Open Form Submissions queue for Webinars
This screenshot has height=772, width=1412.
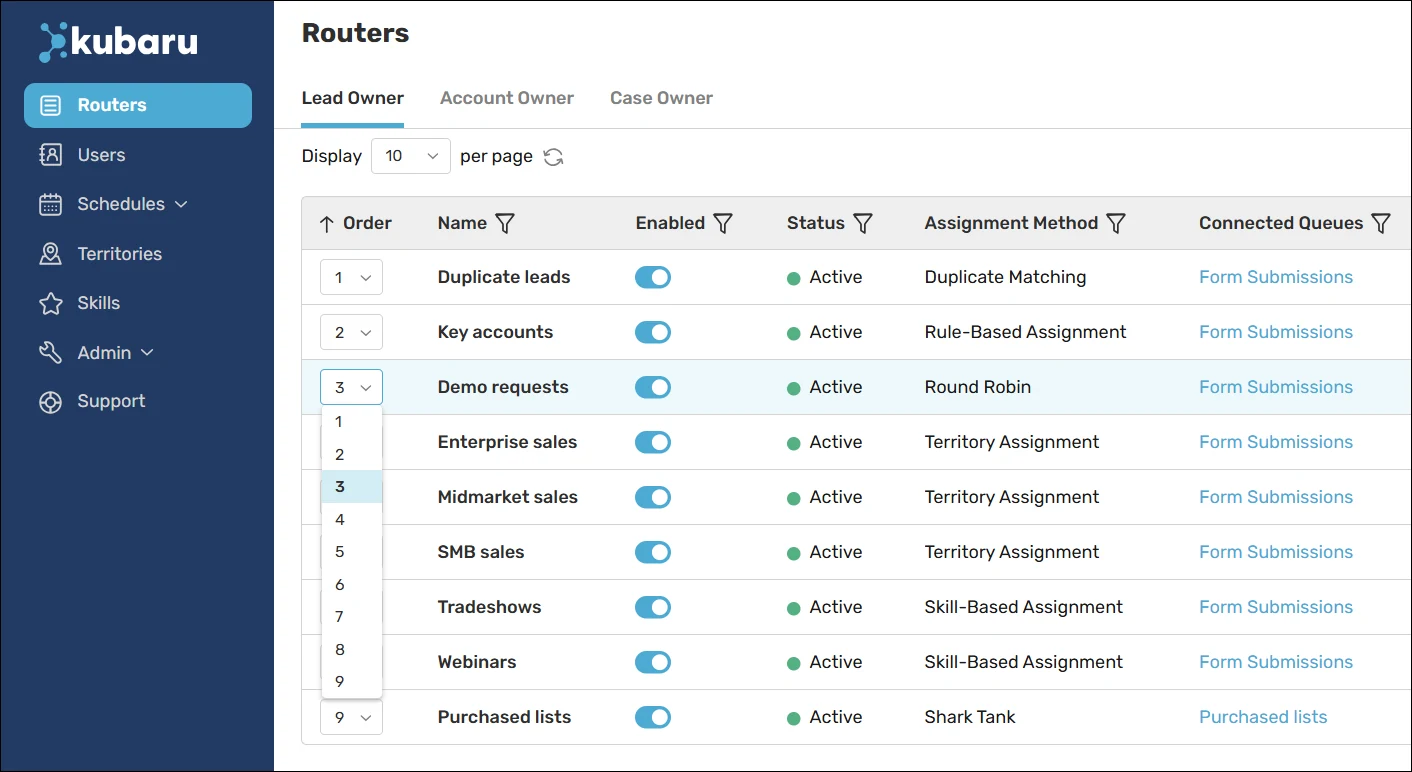click(x=1276, y=663)
